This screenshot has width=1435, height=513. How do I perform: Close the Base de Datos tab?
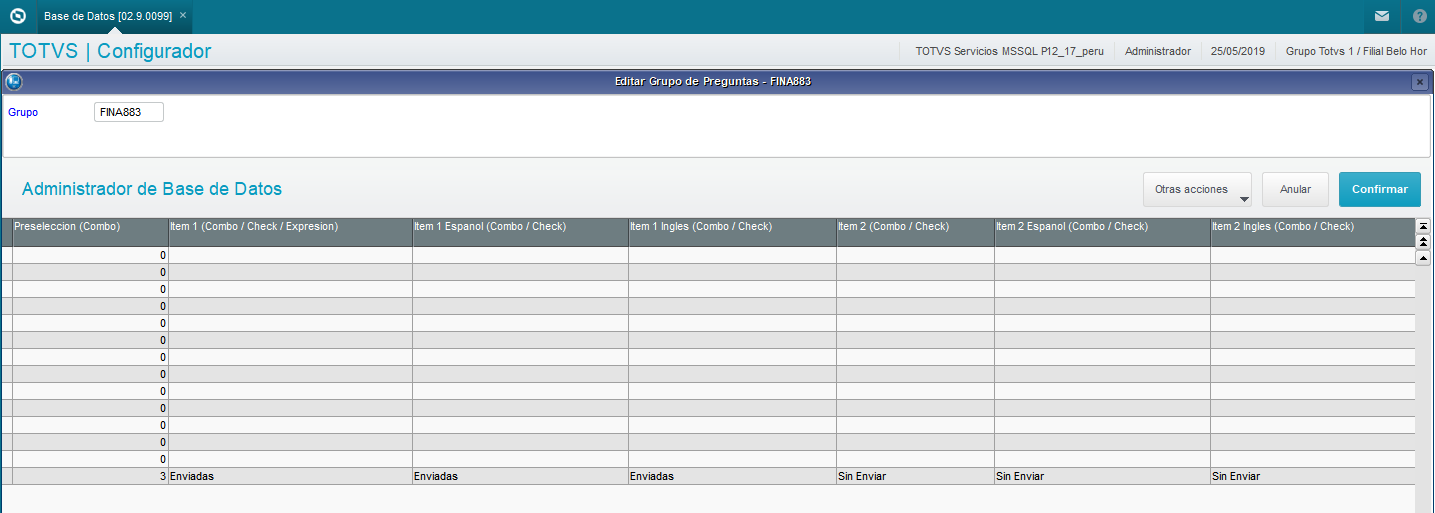[183, 15]
